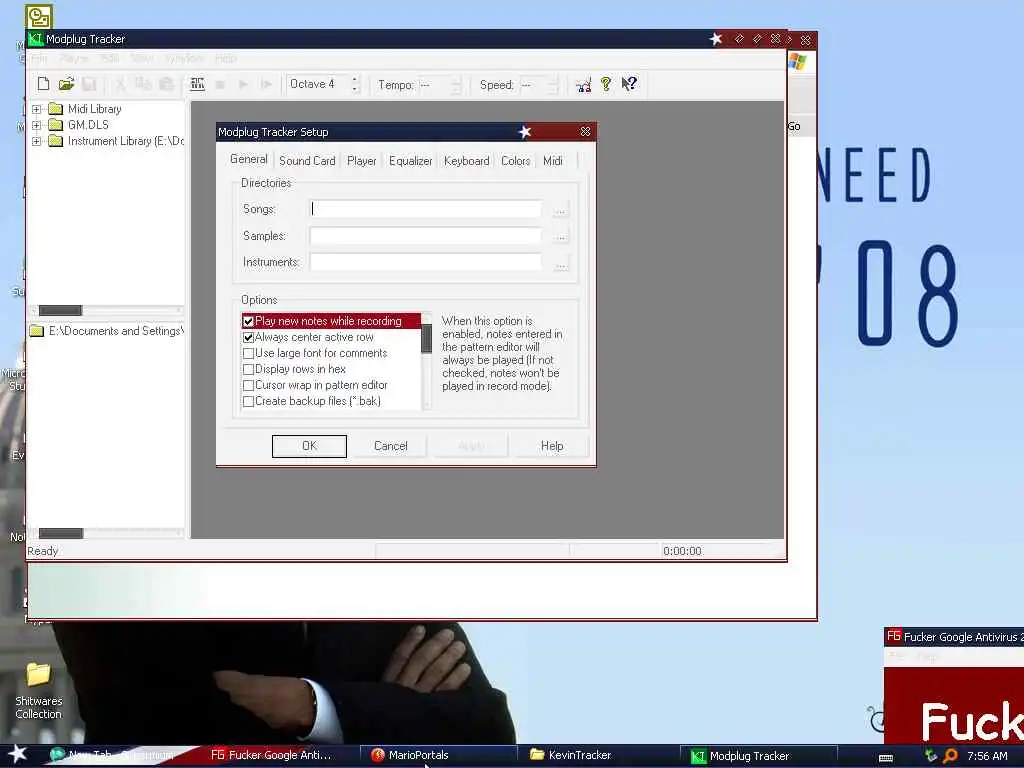Click the context help arrow icon
1024x768 pixels.
click(629, 84)
